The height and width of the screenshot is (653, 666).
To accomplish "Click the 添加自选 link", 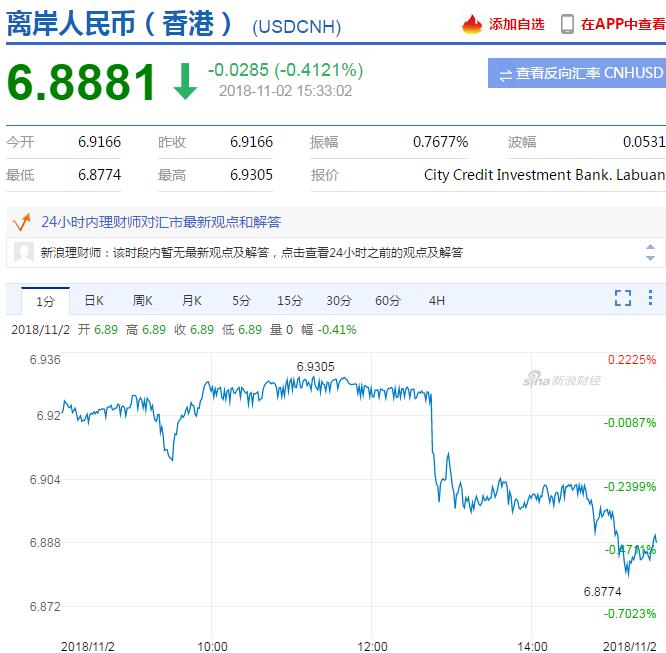I will coord(516,24).
